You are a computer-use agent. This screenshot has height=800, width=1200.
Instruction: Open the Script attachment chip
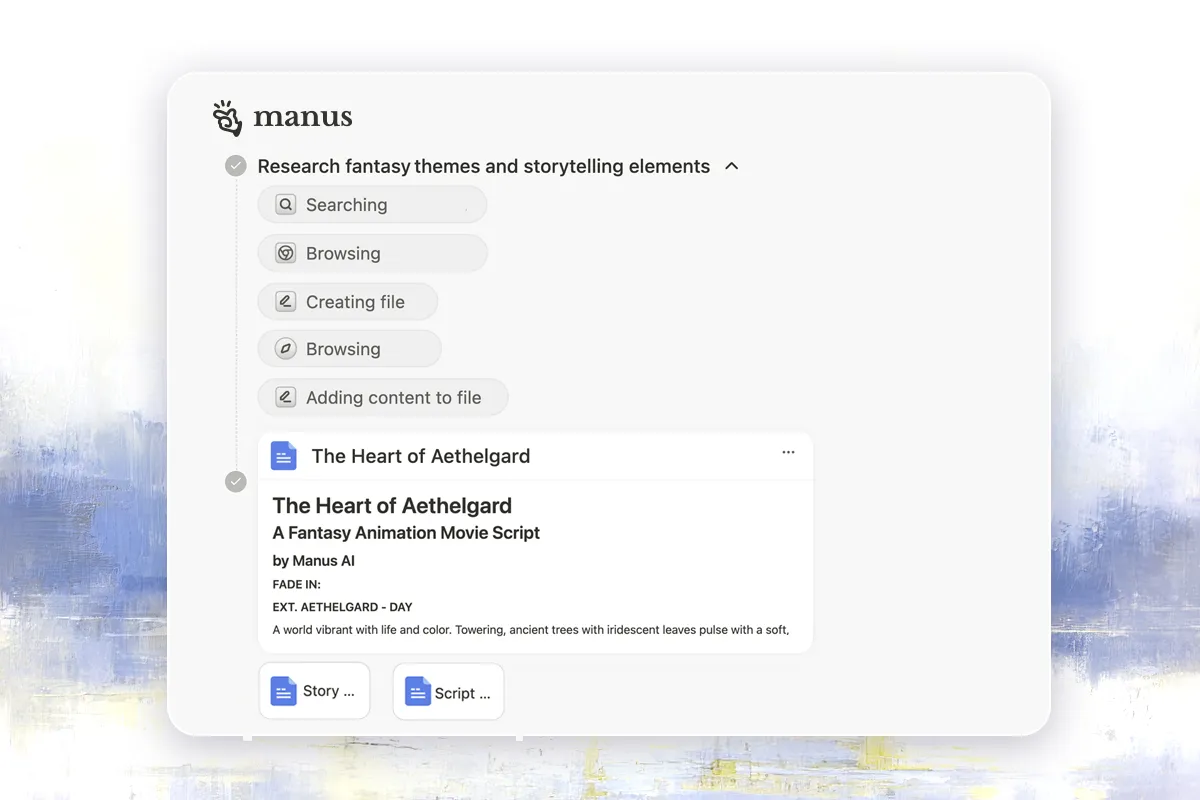pyautogui.click(x=448, y=691)
